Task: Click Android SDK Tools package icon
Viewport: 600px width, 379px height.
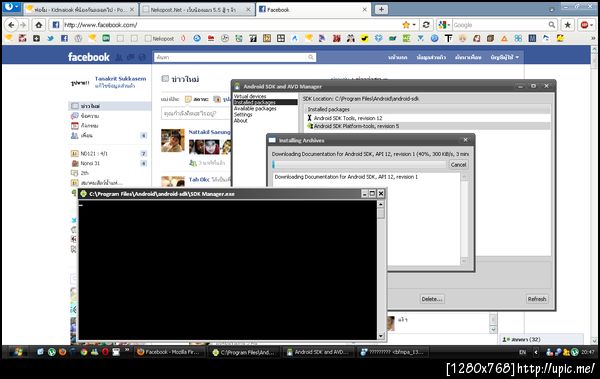Action: [x=310, y=118]
